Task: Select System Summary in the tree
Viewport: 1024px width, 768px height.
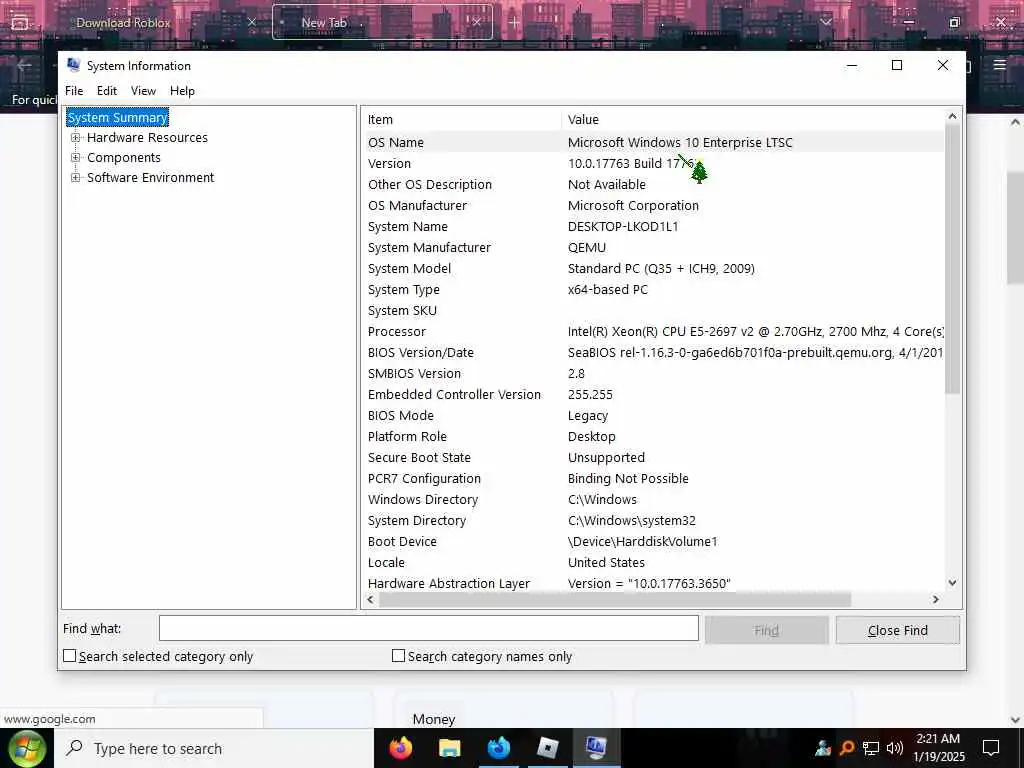Action: point(118,118)
